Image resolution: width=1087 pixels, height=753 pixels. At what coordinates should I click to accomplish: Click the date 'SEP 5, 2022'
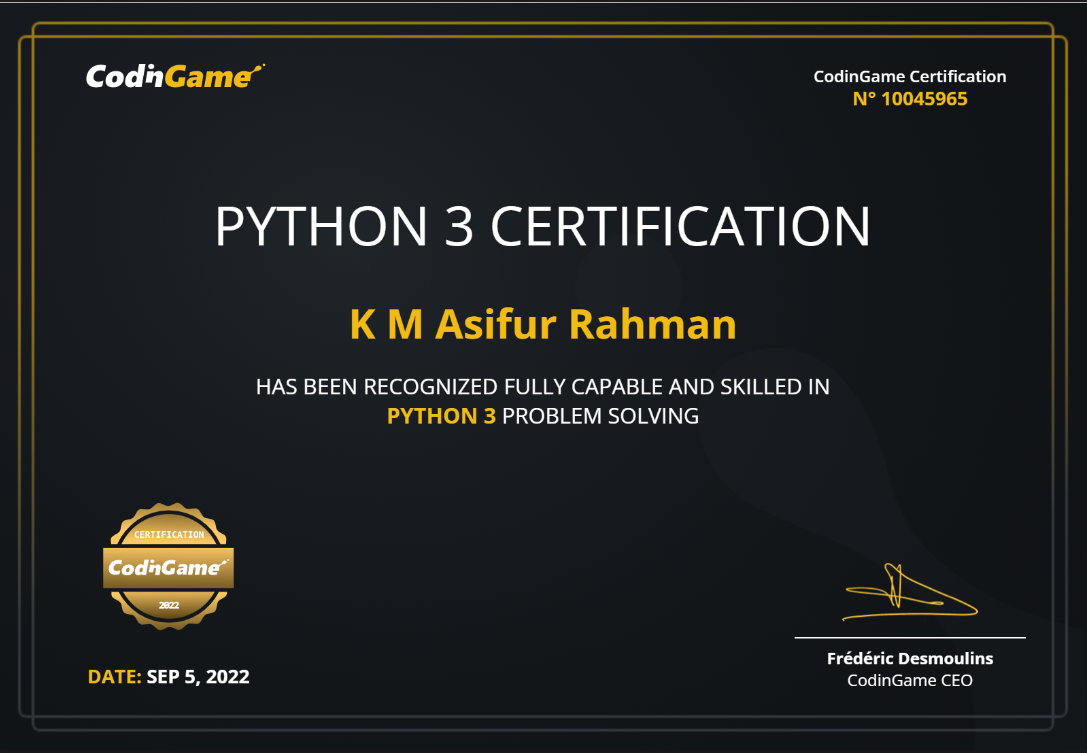click(198, 677)
